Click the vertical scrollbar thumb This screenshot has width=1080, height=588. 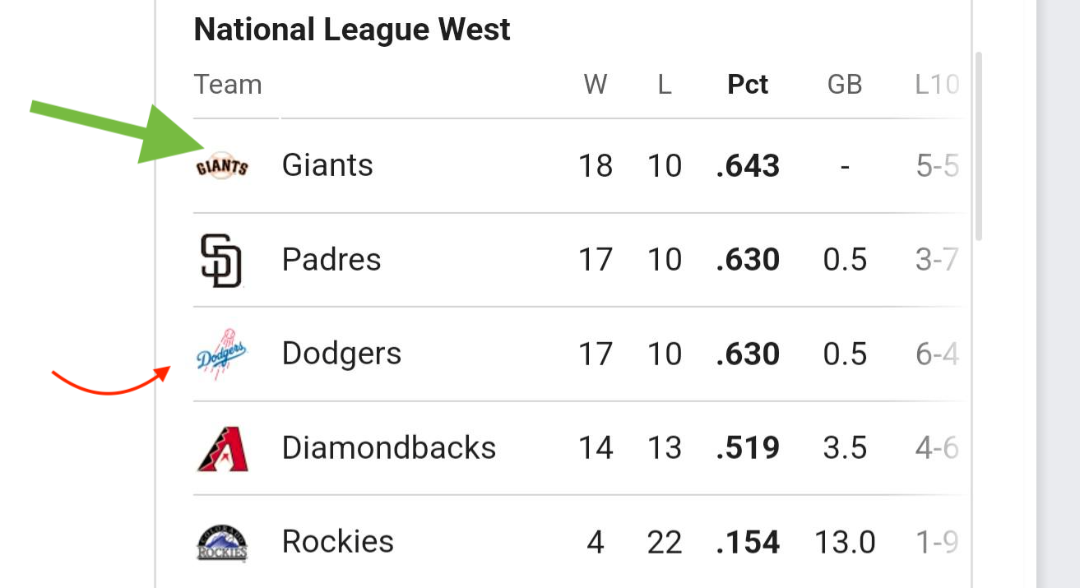click(978, 146)
